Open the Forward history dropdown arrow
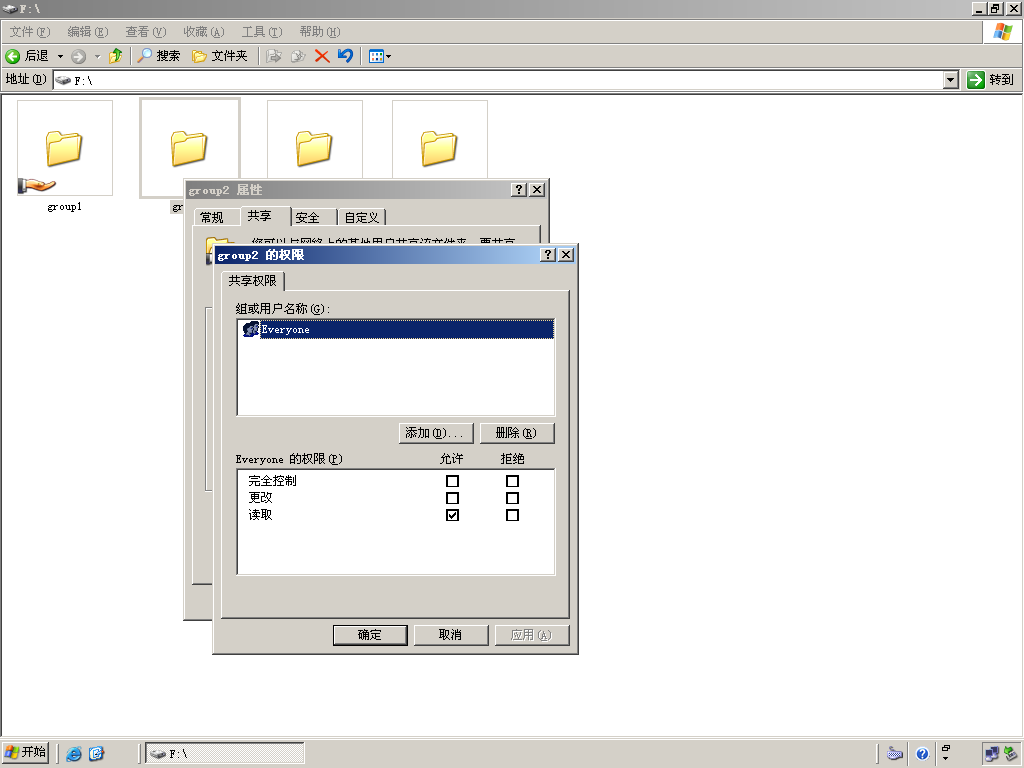This screenshot has height=768, width=1024. [x=97, y=56]
